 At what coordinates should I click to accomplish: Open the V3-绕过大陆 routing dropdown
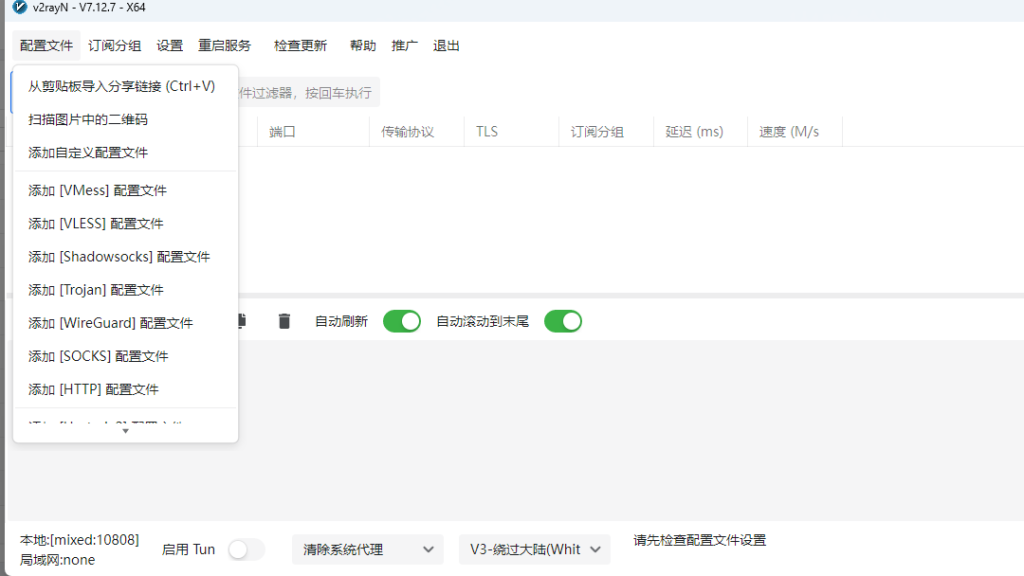point(533,549)
